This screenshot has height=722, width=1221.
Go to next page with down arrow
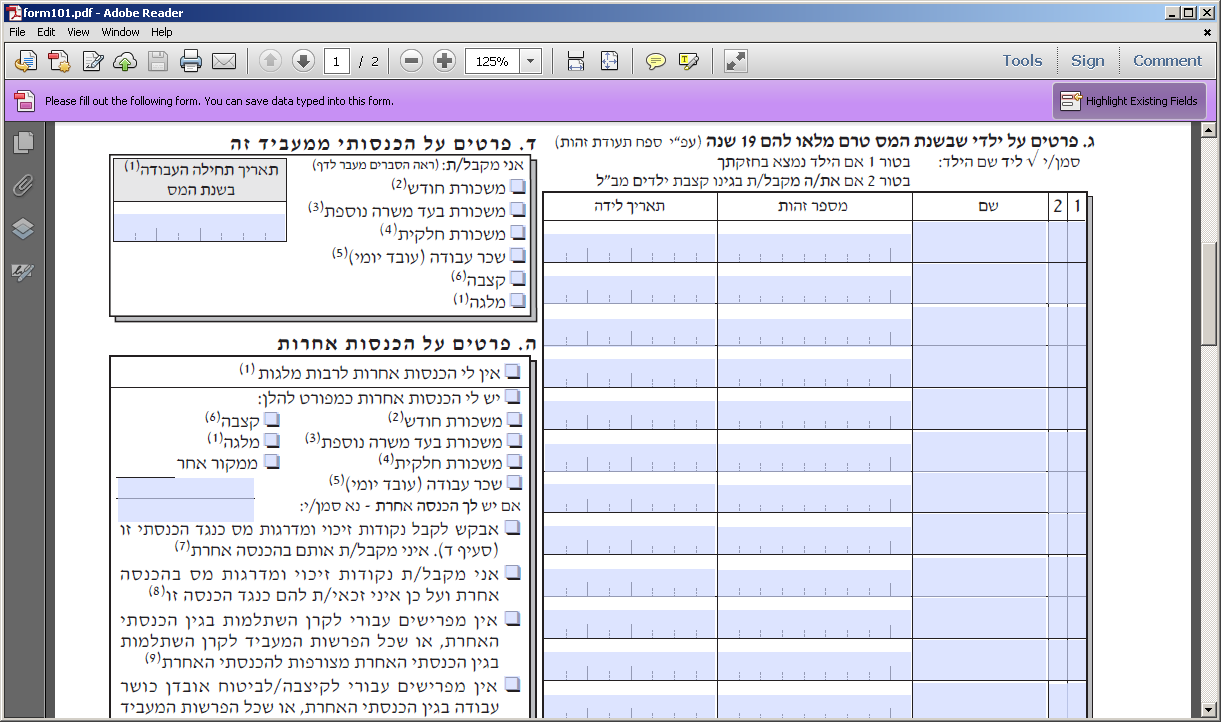303,61
